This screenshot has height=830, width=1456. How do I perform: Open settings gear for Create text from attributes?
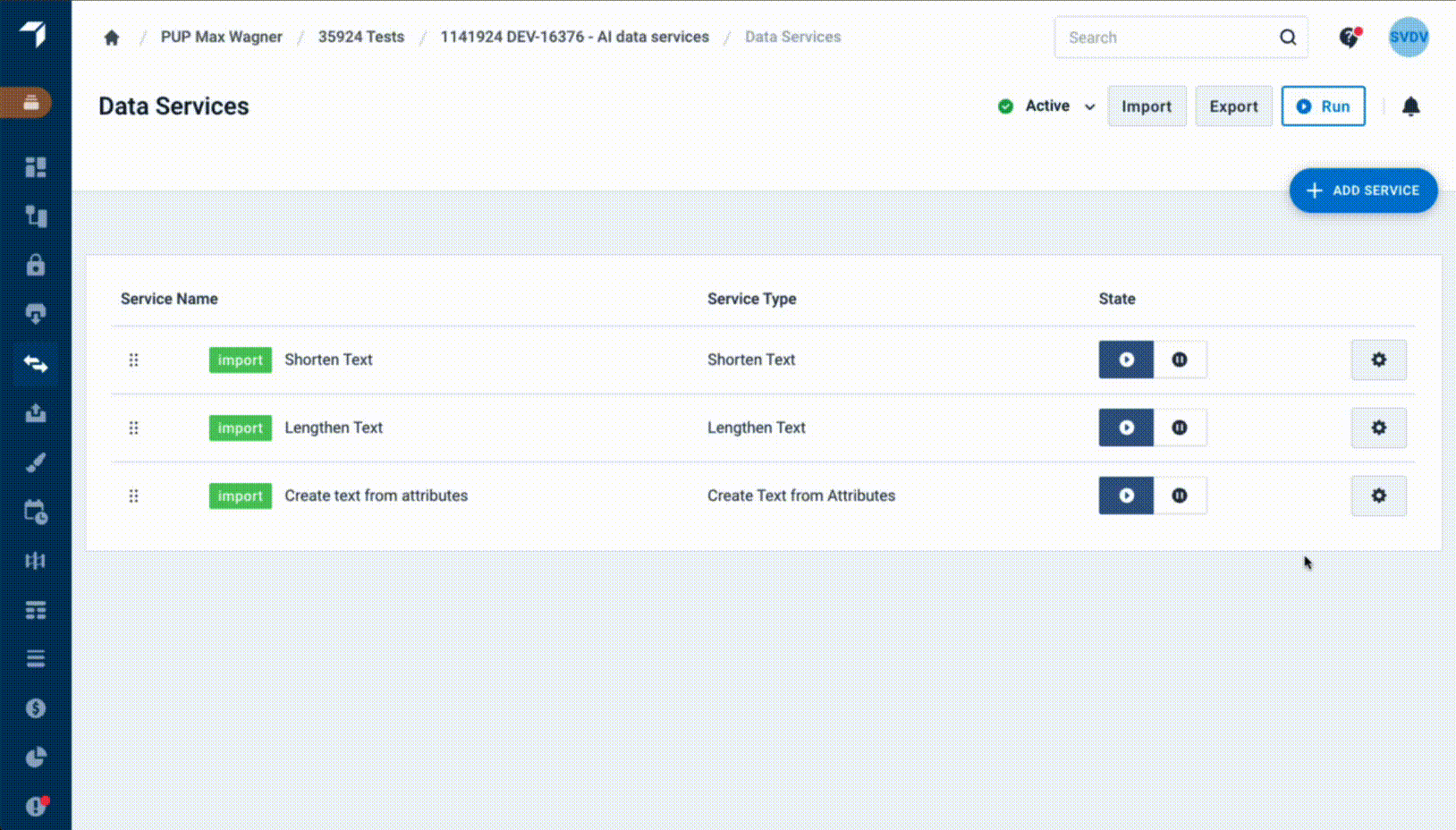coord(1378,495)
